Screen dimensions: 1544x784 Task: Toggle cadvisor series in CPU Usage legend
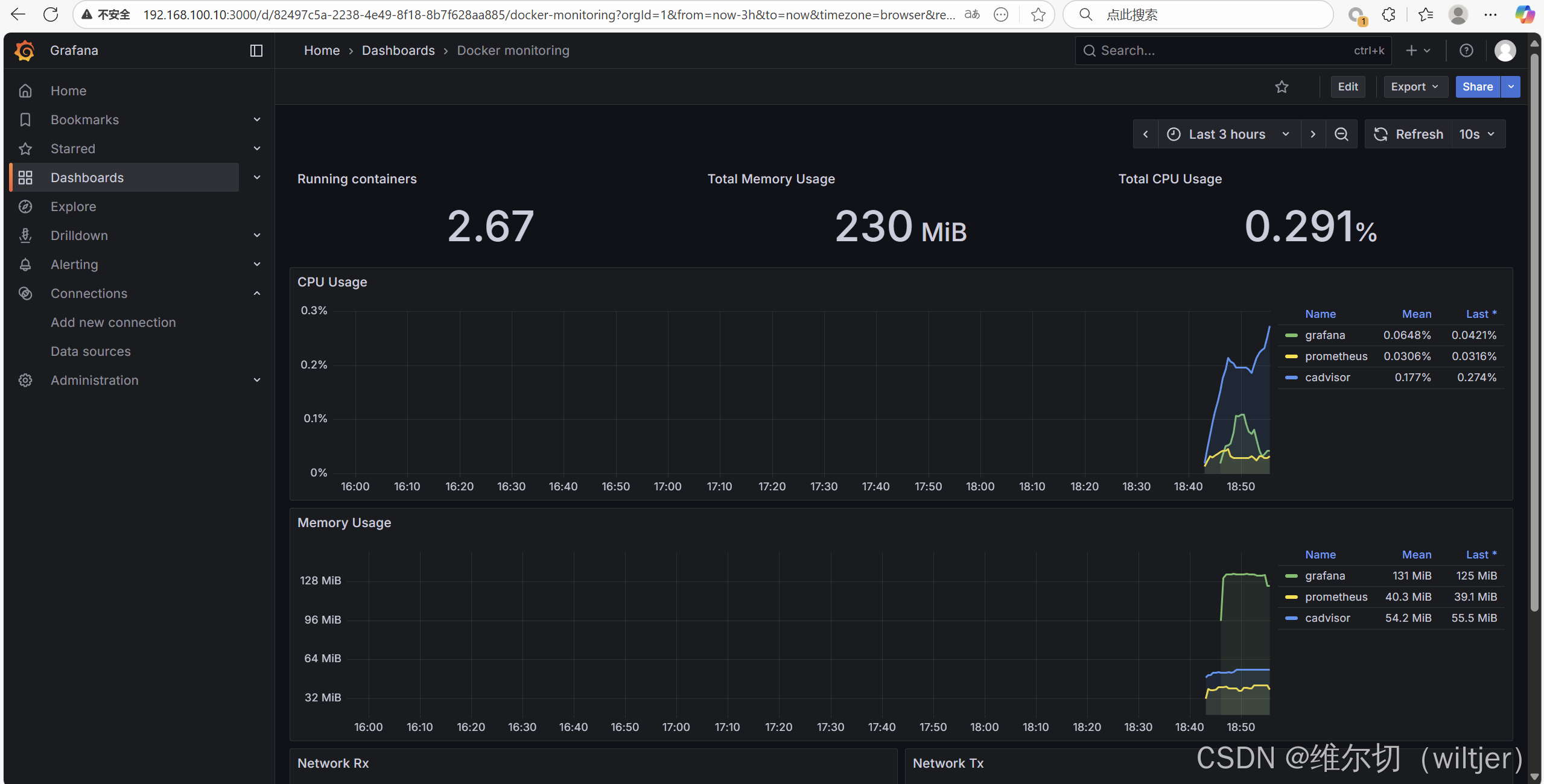[x=1327, y=378]
